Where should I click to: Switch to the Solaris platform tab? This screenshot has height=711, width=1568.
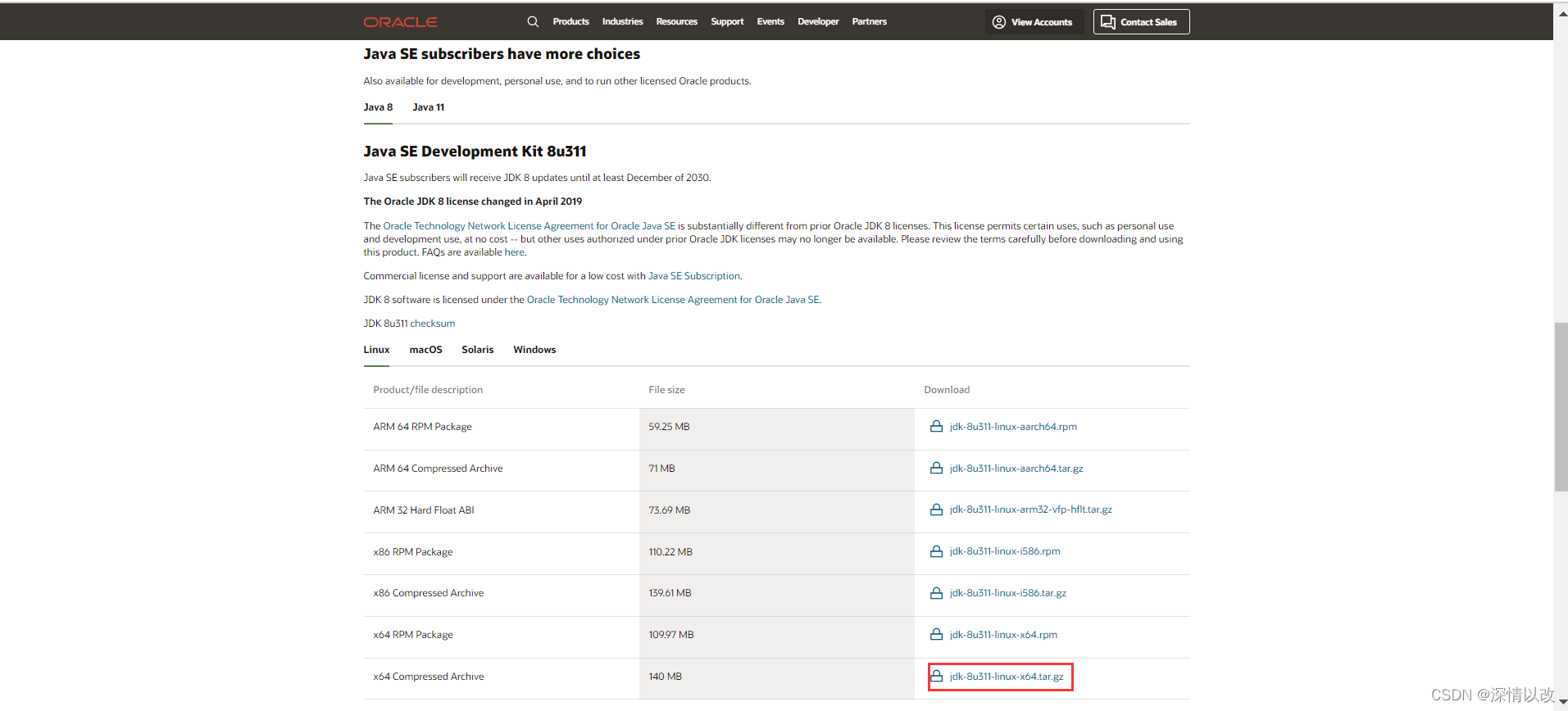tap(477, 350)
